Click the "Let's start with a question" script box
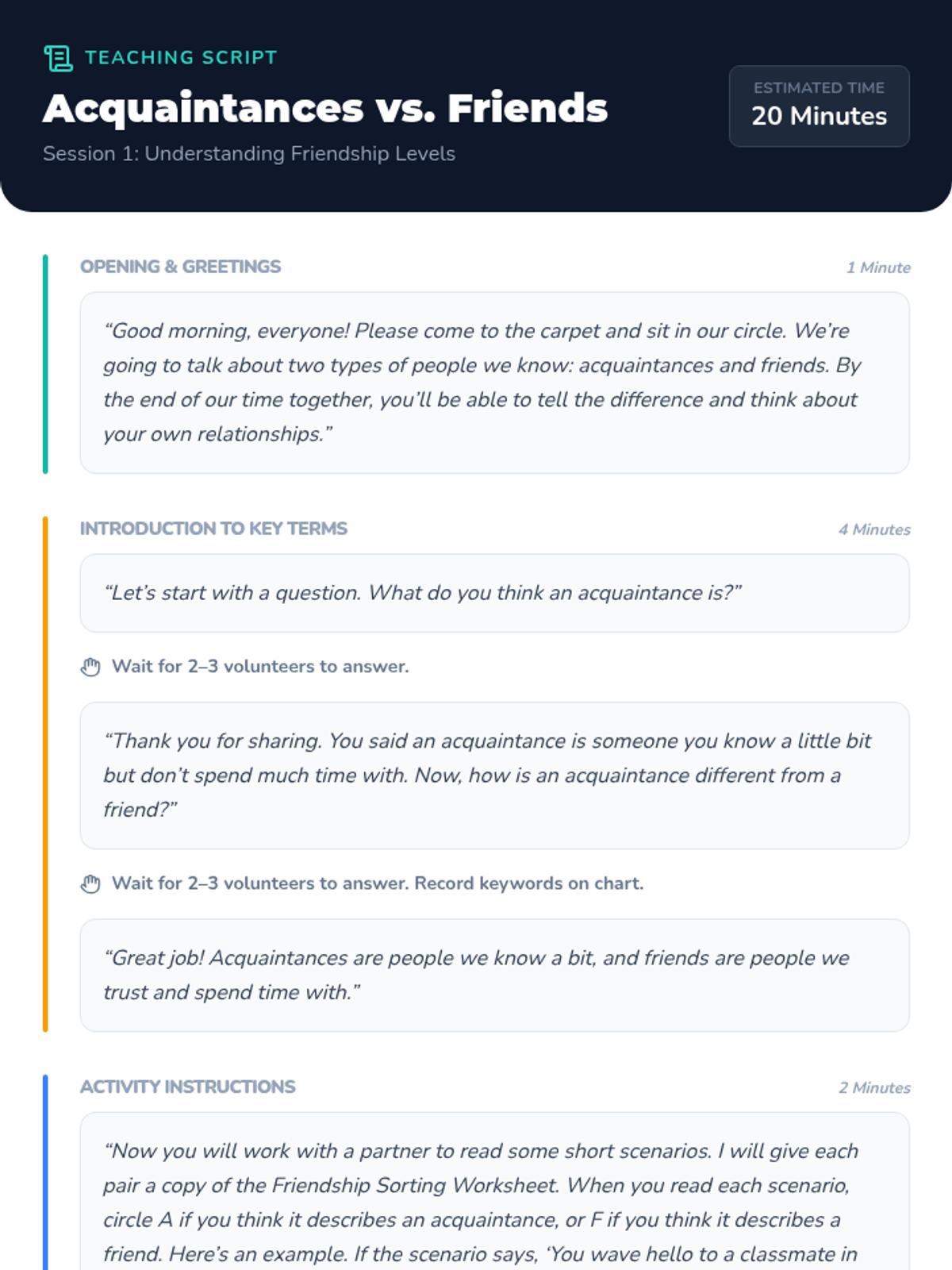 (x=494, y=593)
